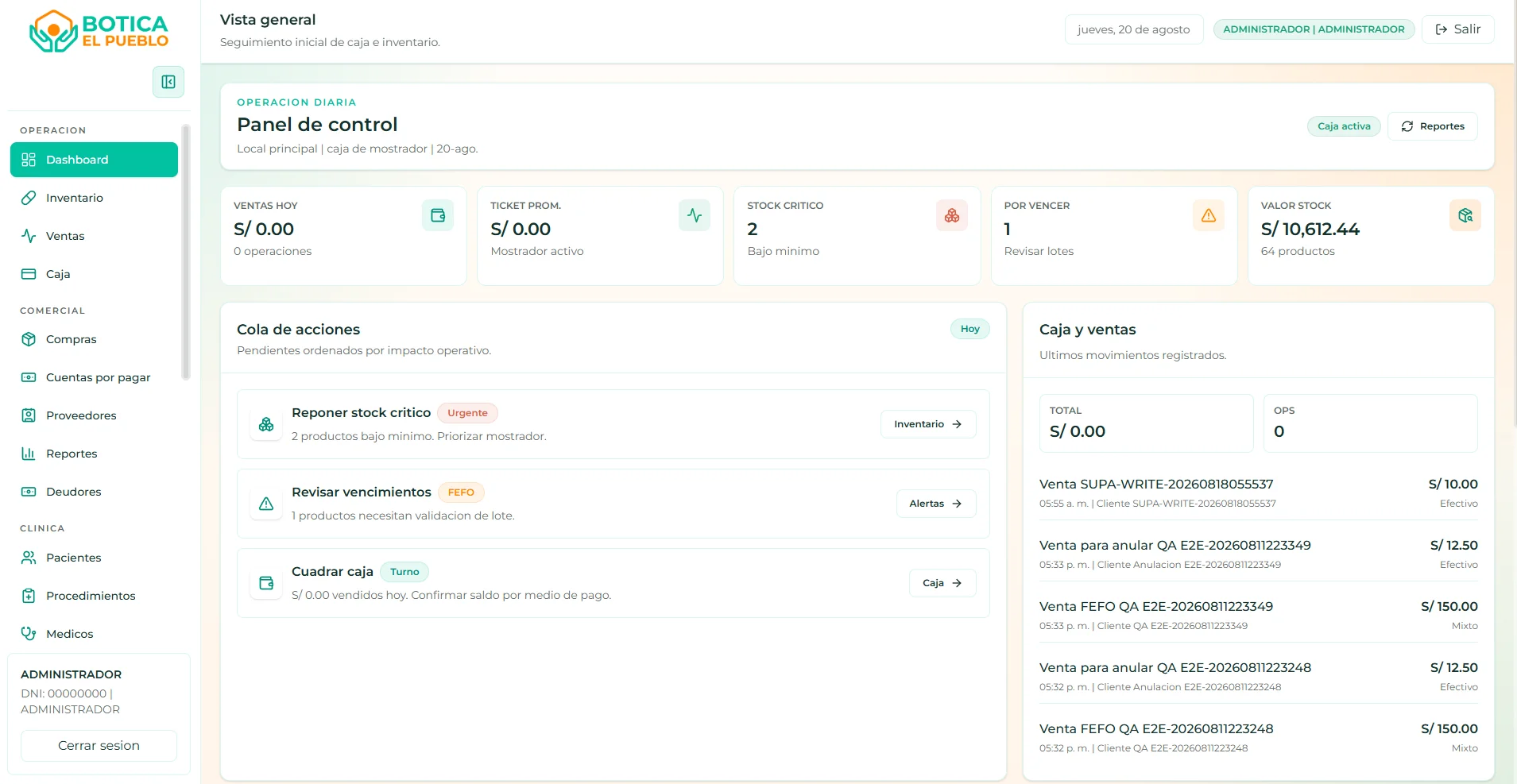Open Inventario in the sidebar
The height and width of the screenshot is (784, 1517).
click(94, 198)
